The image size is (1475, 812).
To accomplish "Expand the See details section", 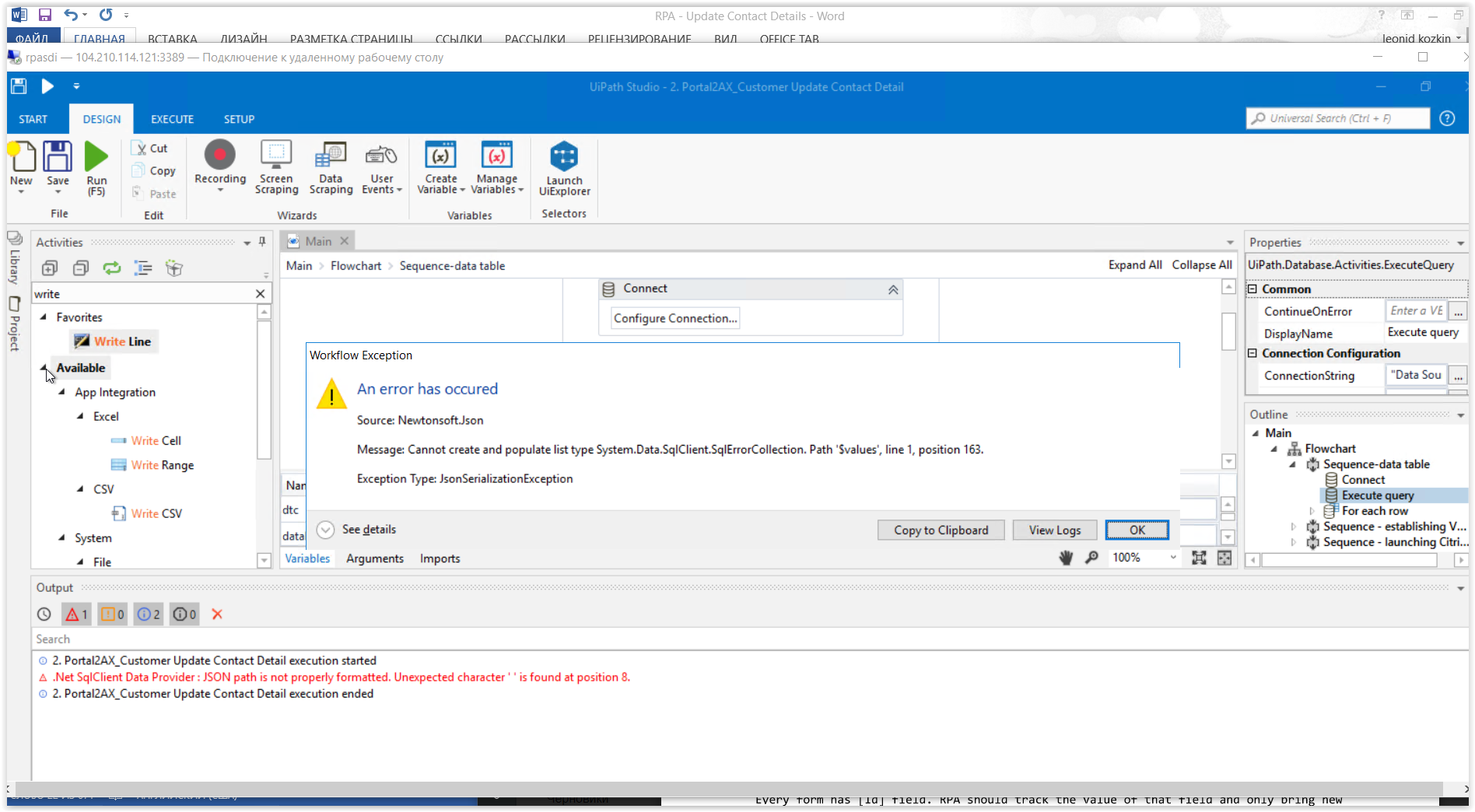I will tap(325, 530).
